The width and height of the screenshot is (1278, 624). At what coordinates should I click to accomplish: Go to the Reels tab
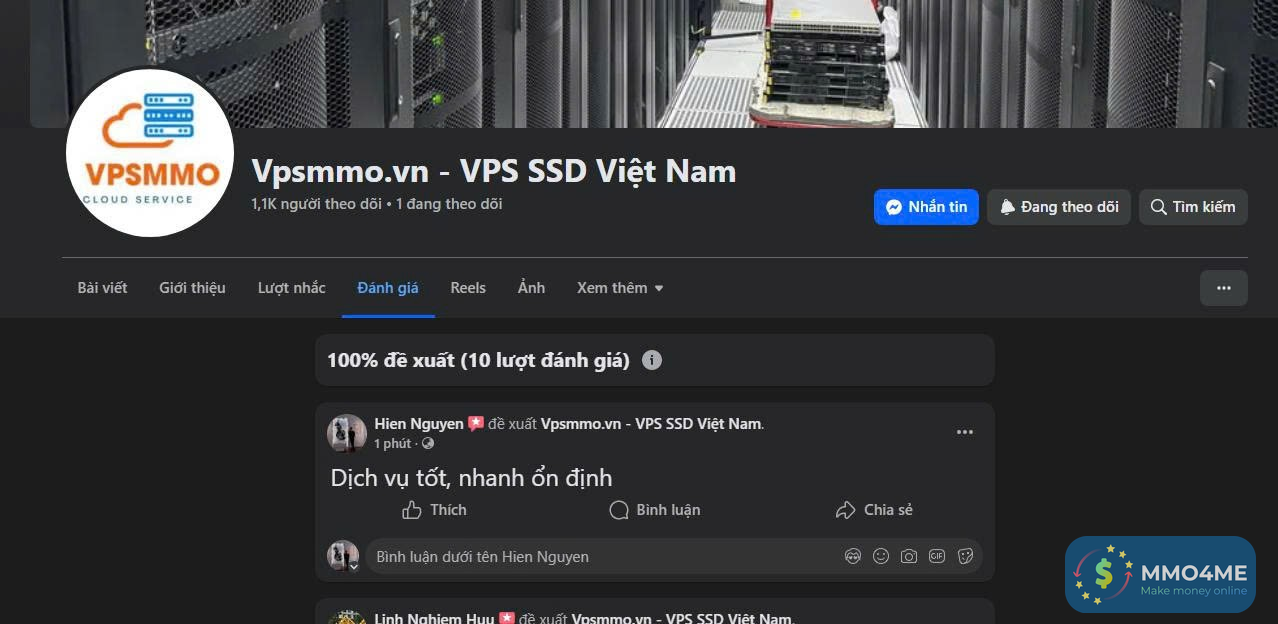[468, 288]
